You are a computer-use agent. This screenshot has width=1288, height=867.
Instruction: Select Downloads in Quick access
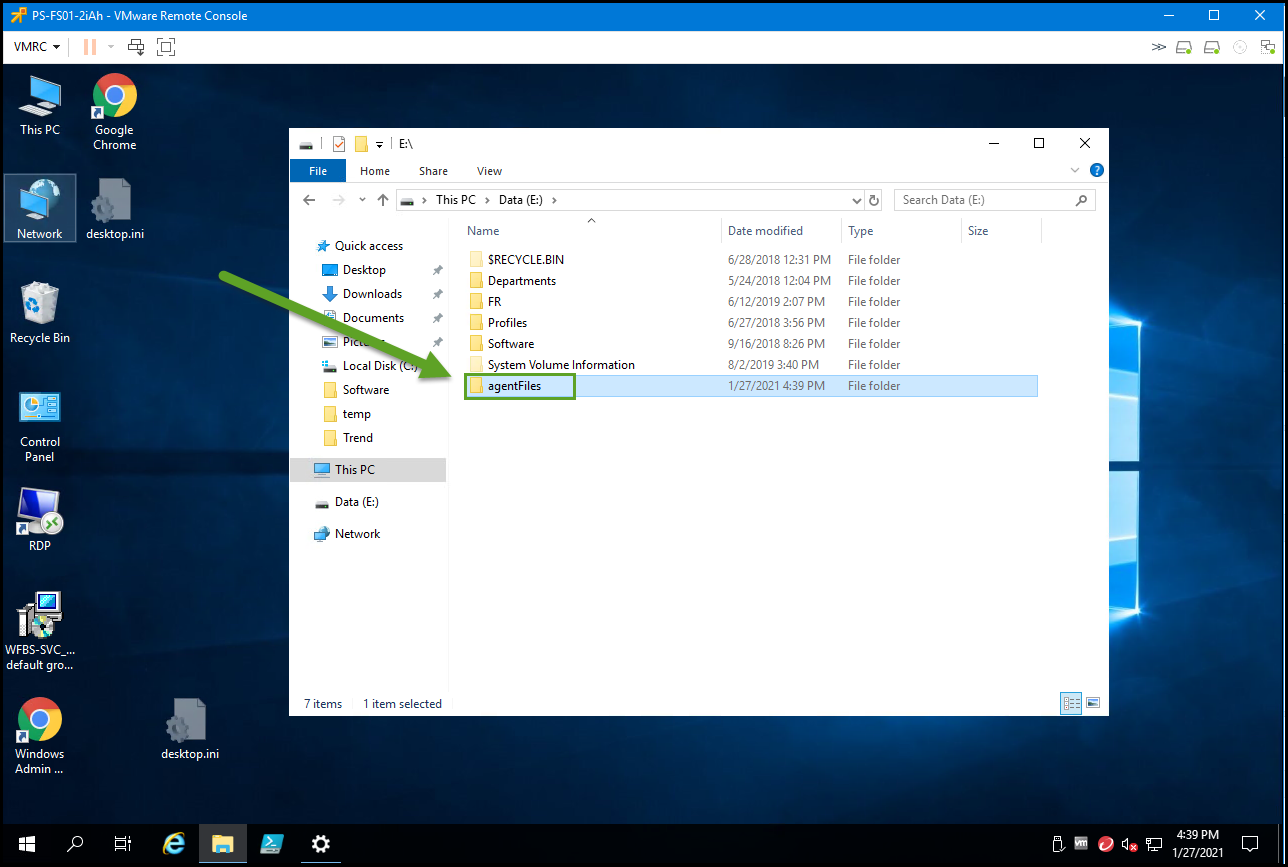point(372,294)
